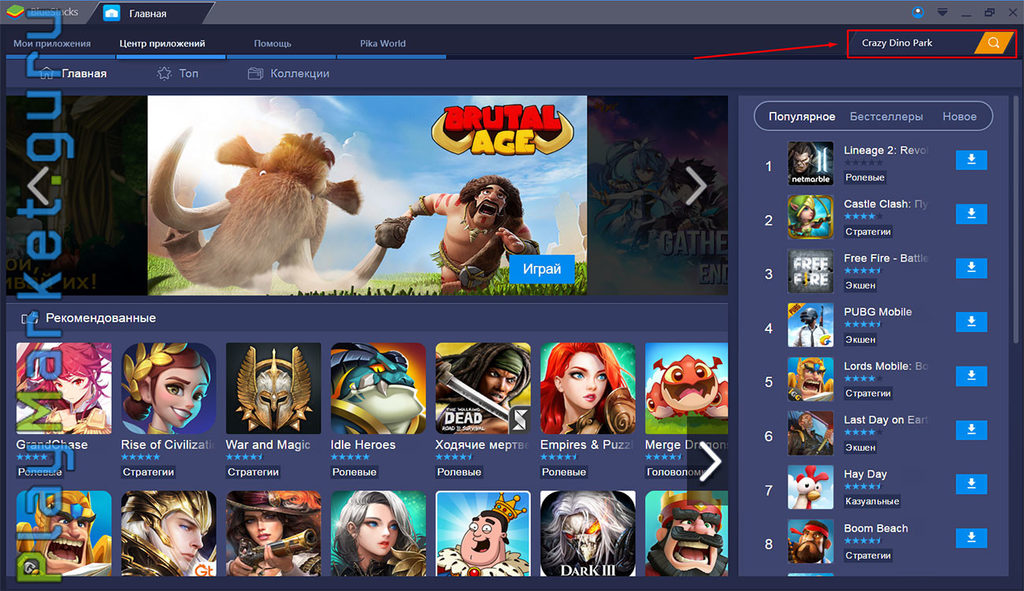Open Merge Dragons app tile
The image size is (1024, 591).
686,389
